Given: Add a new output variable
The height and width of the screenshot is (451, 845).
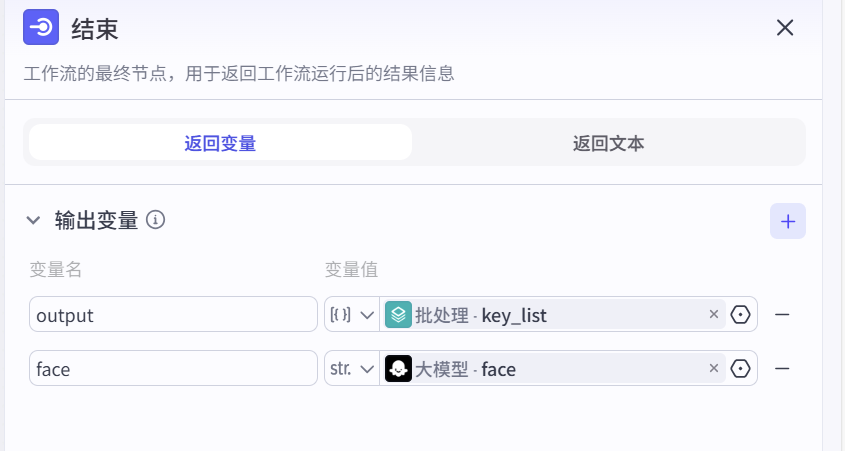Looking at the screenshot, I should [x=787, y=221].
